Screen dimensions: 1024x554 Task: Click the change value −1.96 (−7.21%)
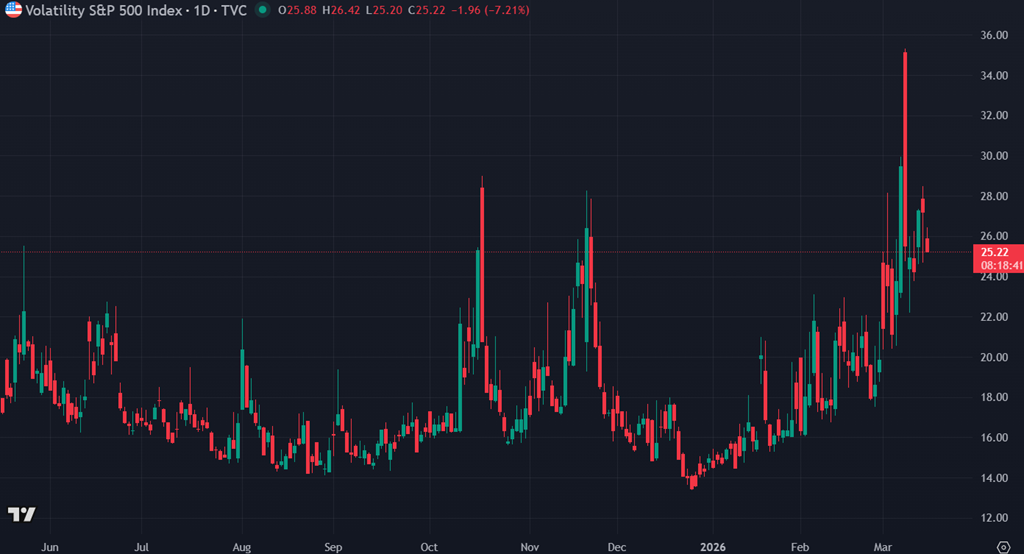click(x=489, y=10)
